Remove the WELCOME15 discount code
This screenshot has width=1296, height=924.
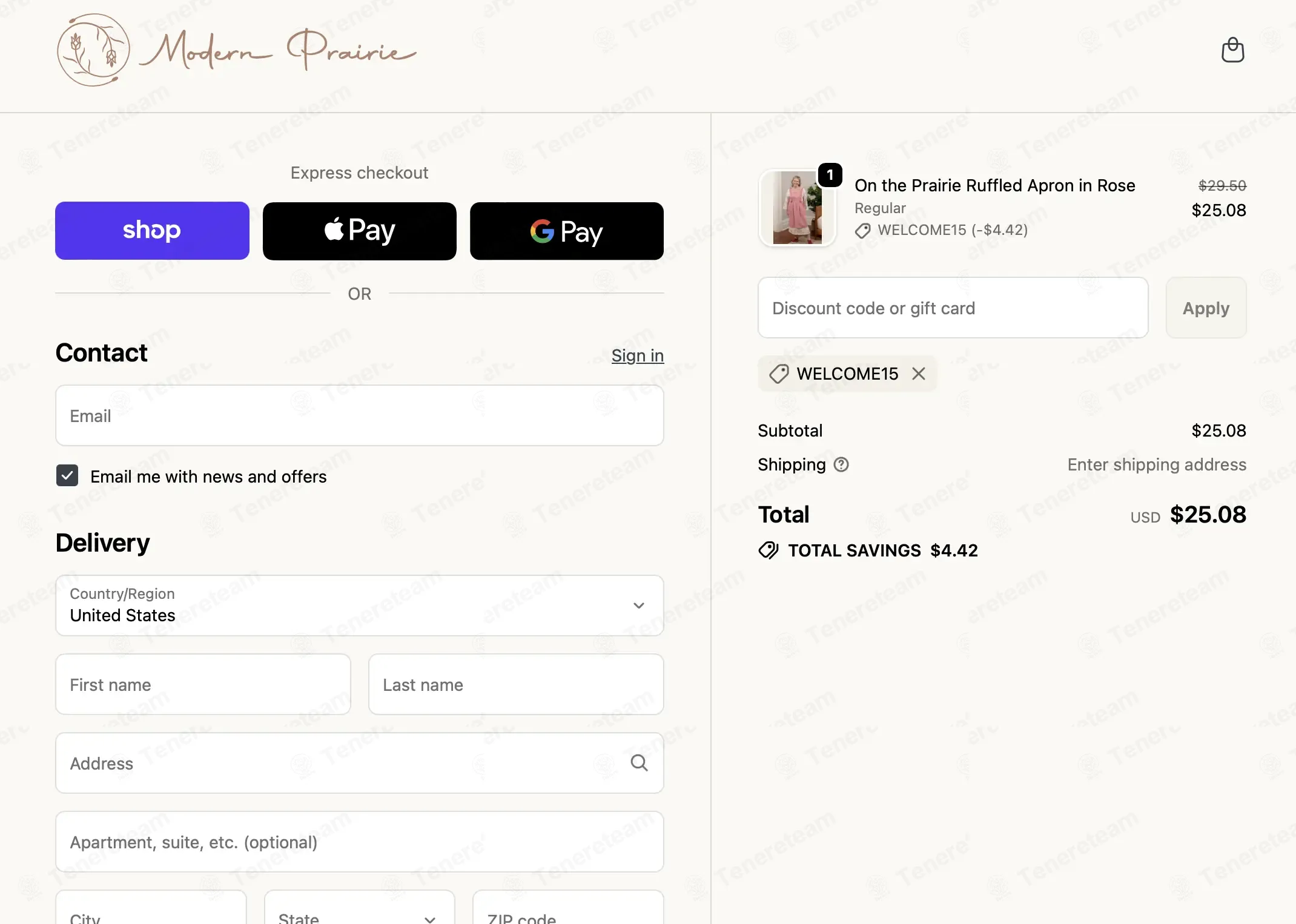[x=919, y=374]
